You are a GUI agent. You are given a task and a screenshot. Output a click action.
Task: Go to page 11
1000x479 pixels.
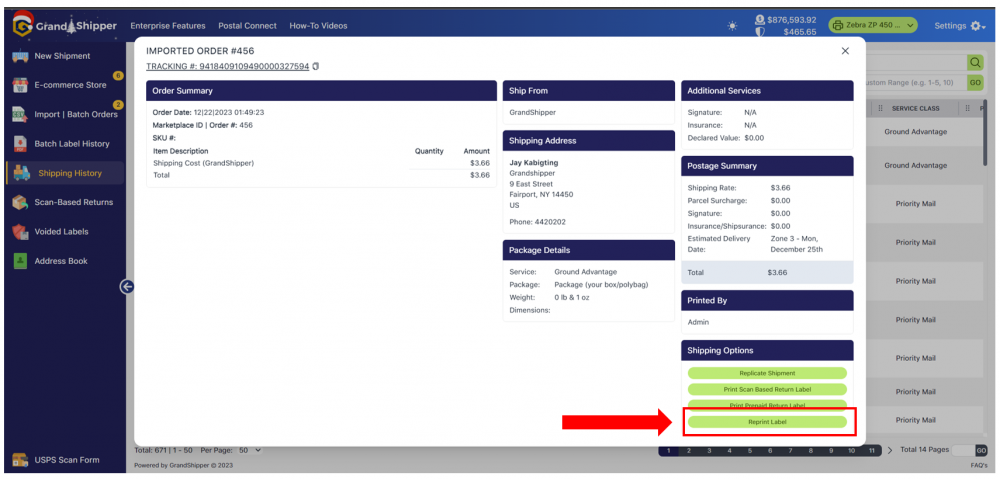click(871, 451)
